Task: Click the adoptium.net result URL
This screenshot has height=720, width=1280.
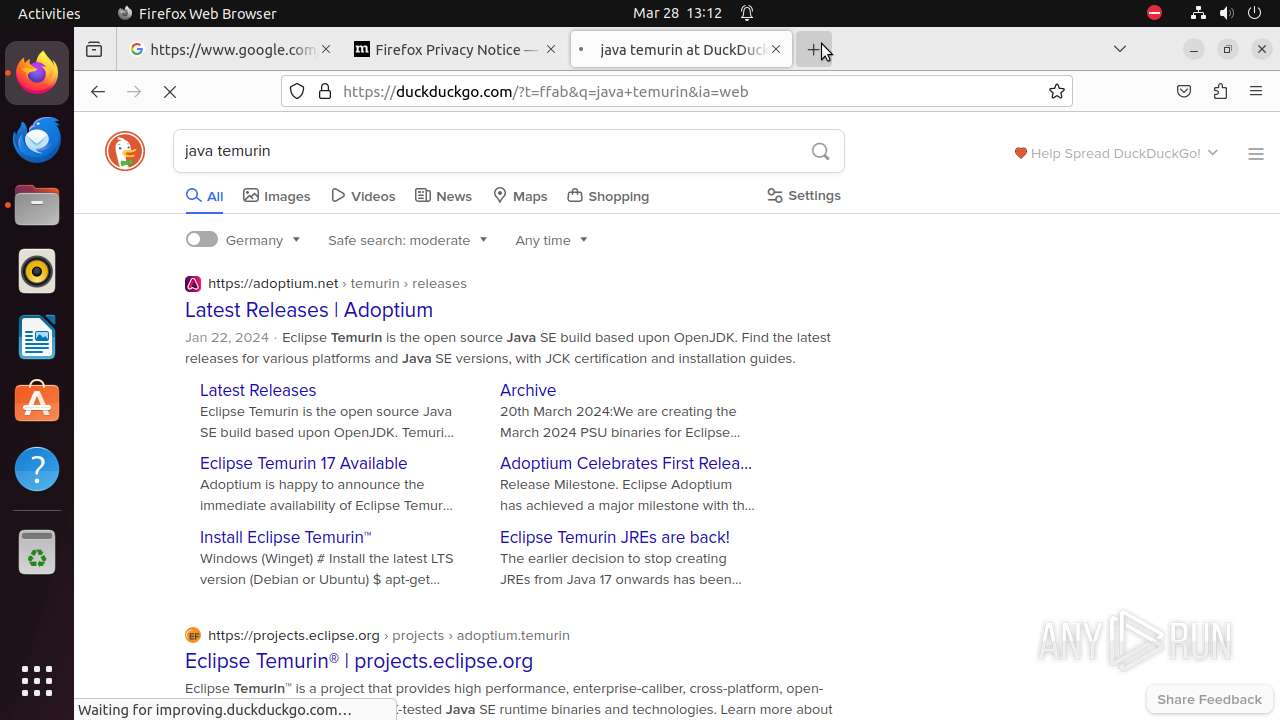Action: [337, 283]
